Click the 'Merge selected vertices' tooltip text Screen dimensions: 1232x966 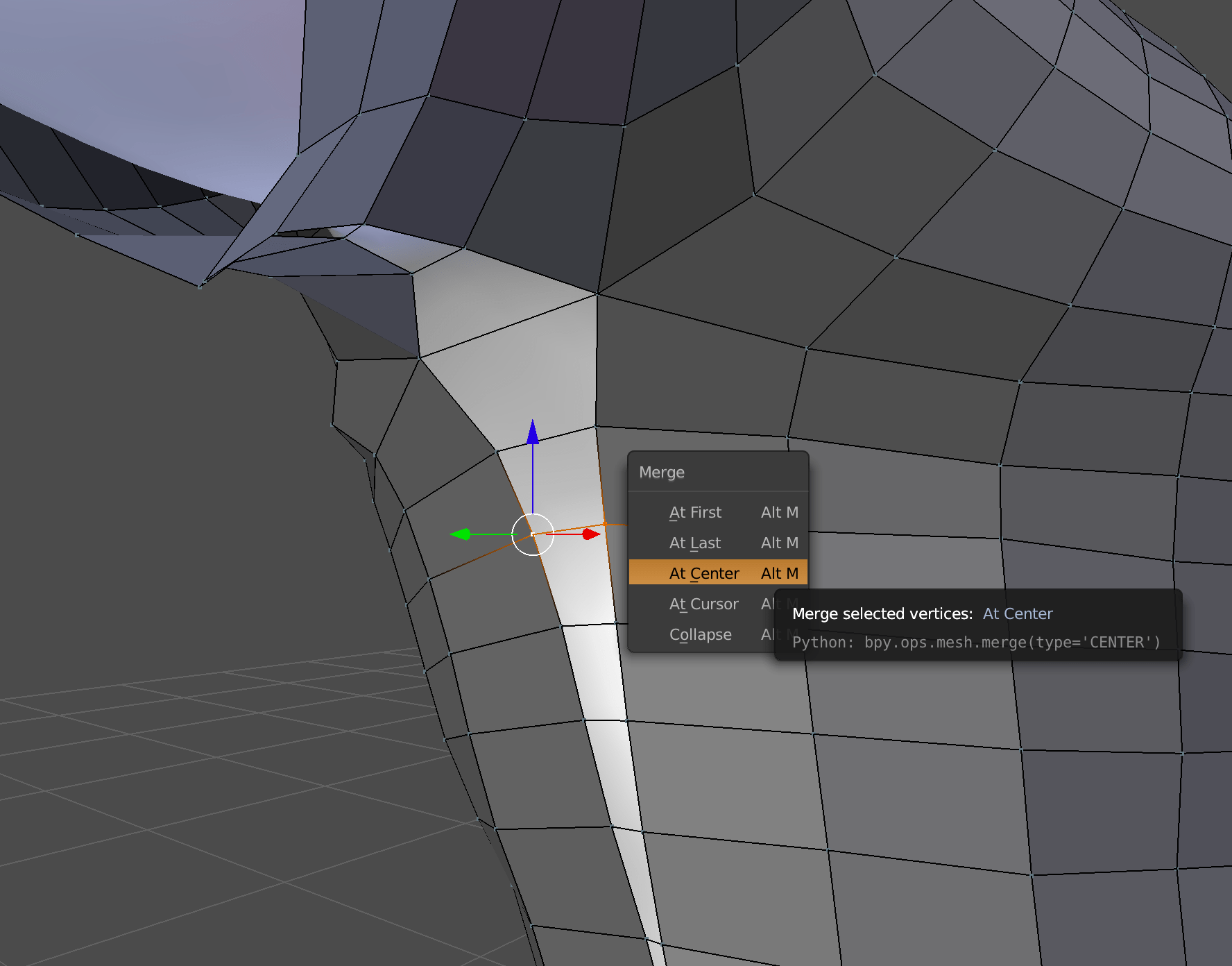(x=882, y=613)
